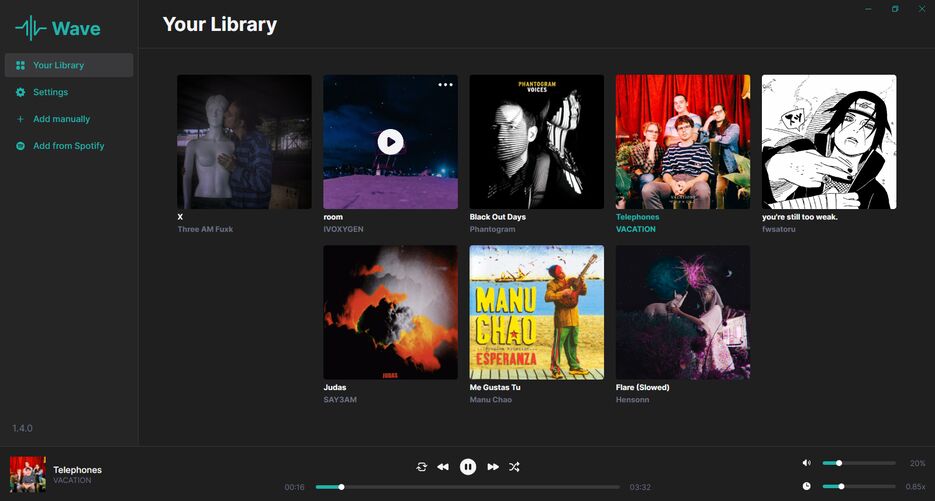The height and width of the screenshot is (501, 935).
Task: Restore down the Wave window
Action: (x=895, y=9)
